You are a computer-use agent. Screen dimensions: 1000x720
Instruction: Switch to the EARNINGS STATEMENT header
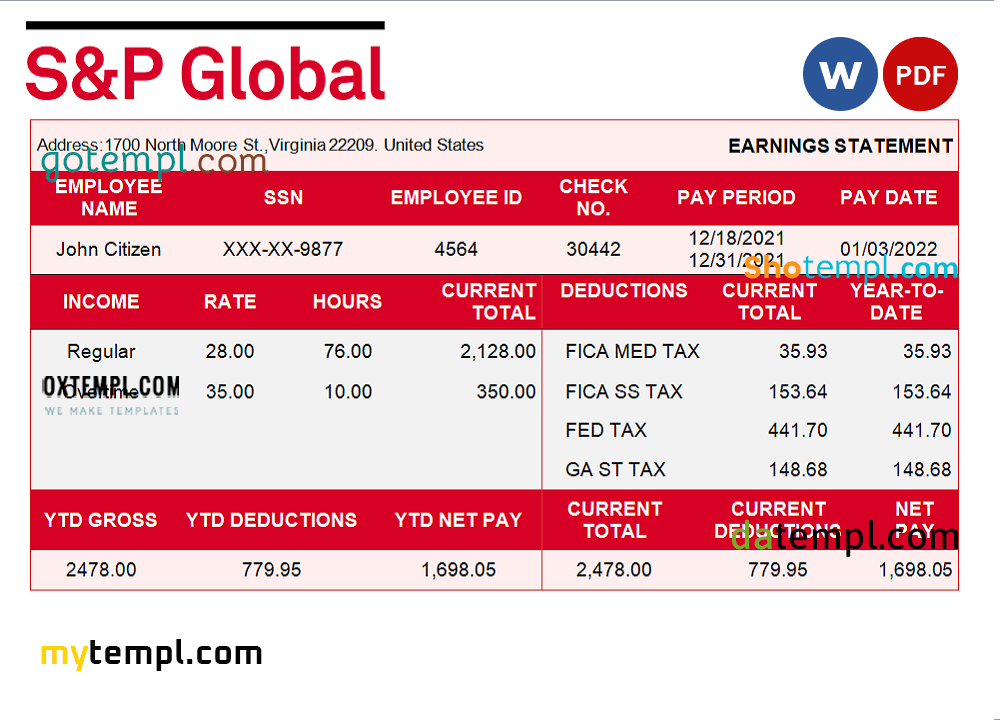(x=839, y=146)
